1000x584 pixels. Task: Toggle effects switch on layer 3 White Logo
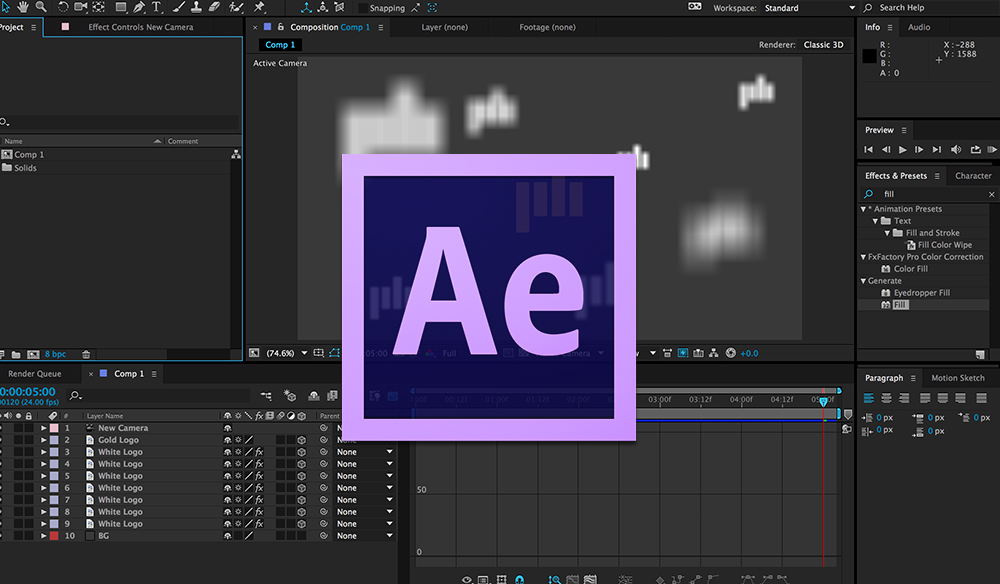pos(259,452)
